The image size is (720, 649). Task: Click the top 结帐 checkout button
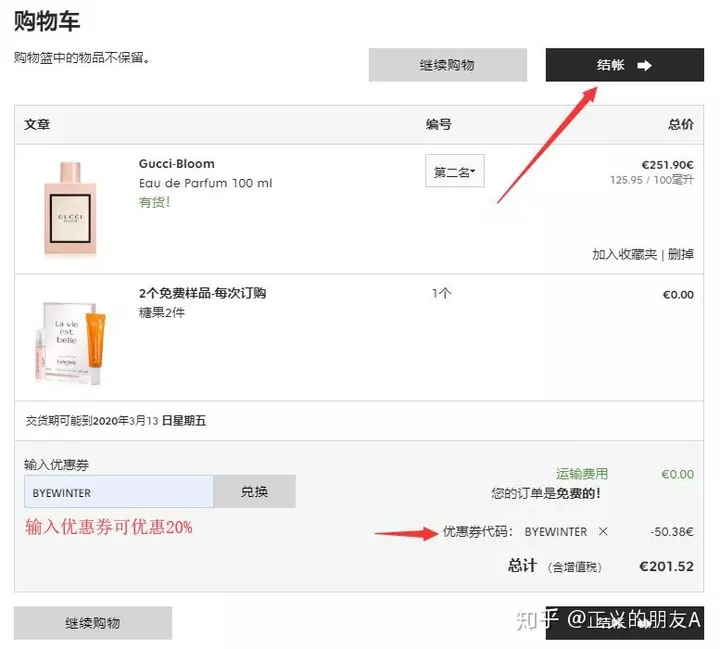point(624,65)
